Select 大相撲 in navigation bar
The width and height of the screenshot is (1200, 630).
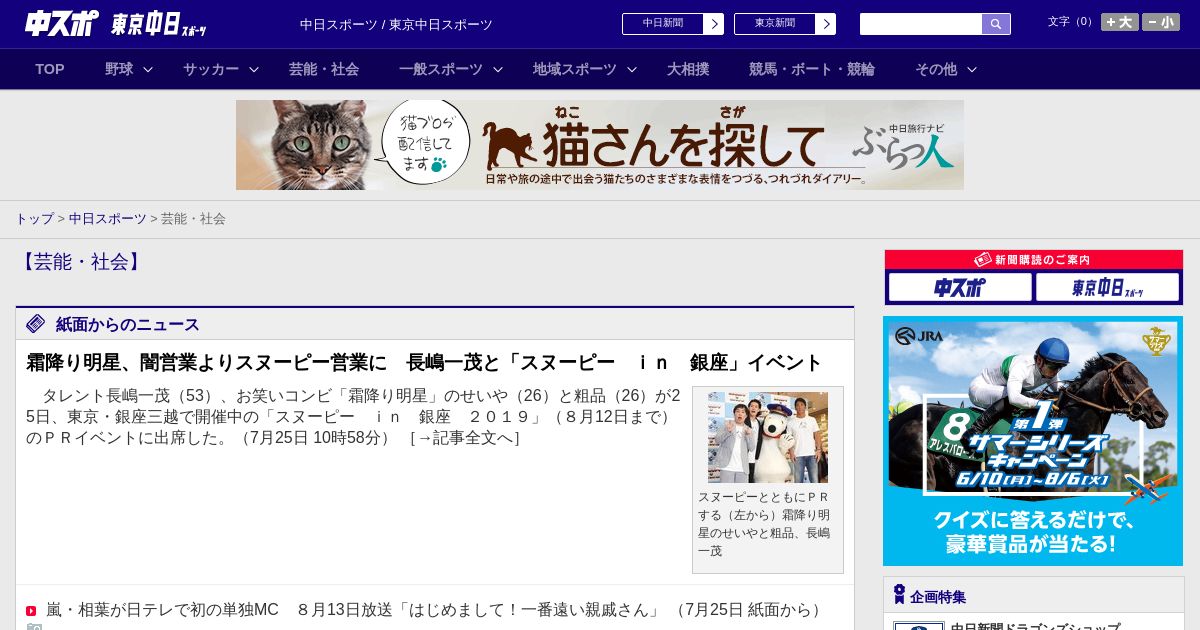coord(688,69)
